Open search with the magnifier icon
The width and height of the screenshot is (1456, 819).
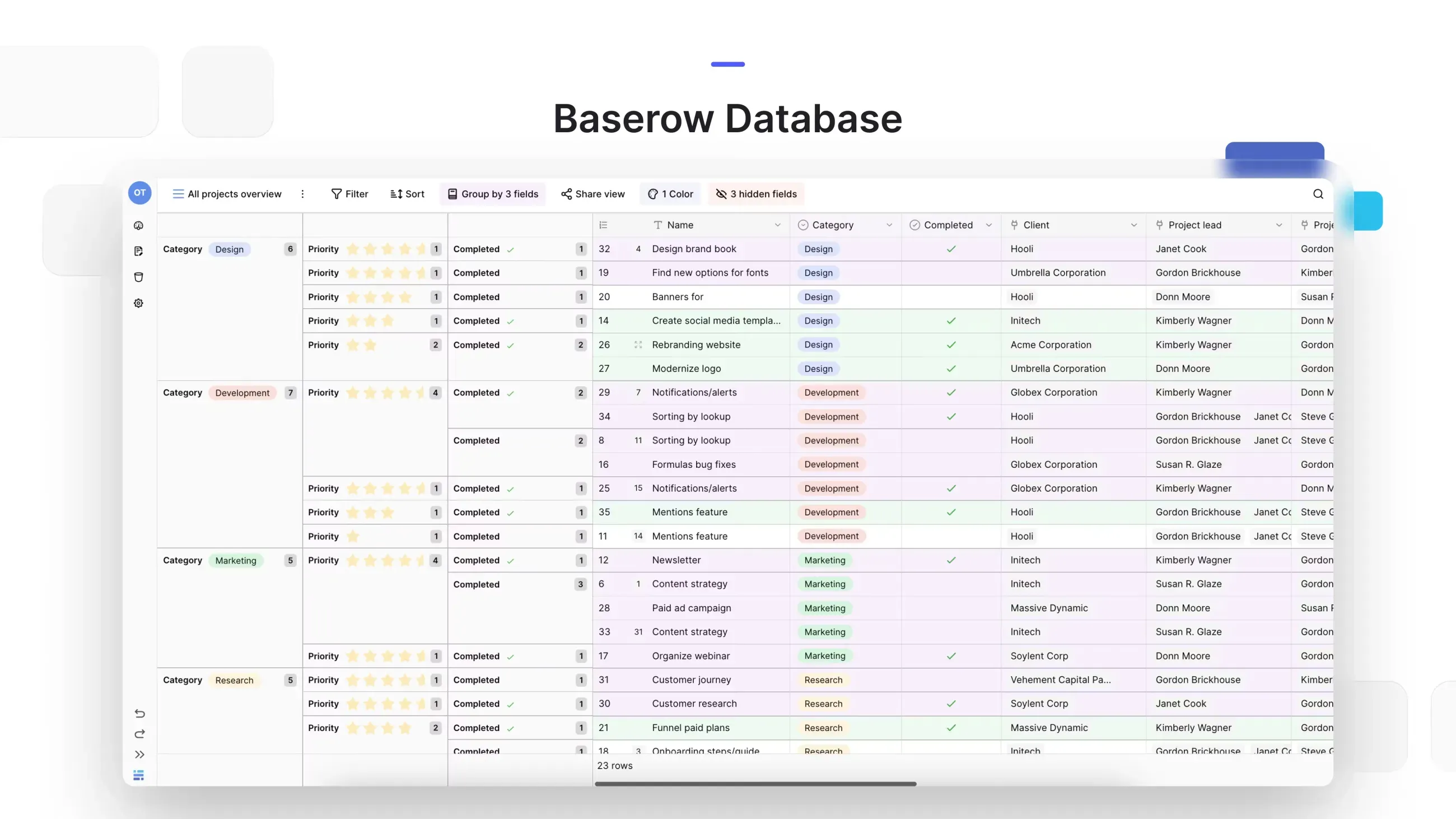click(1318, 194)
